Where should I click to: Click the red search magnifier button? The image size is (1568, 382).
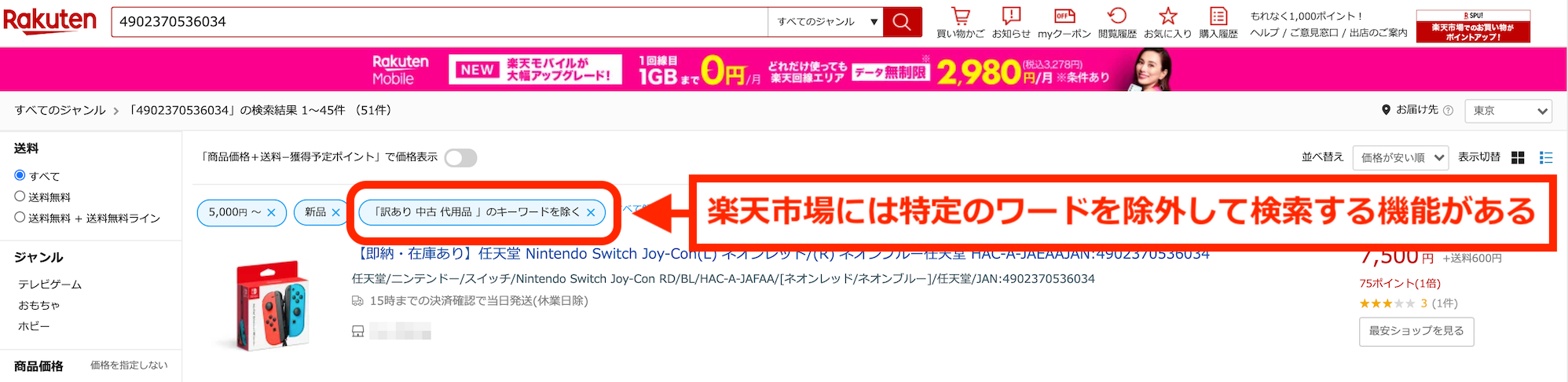tap(902, 22)
